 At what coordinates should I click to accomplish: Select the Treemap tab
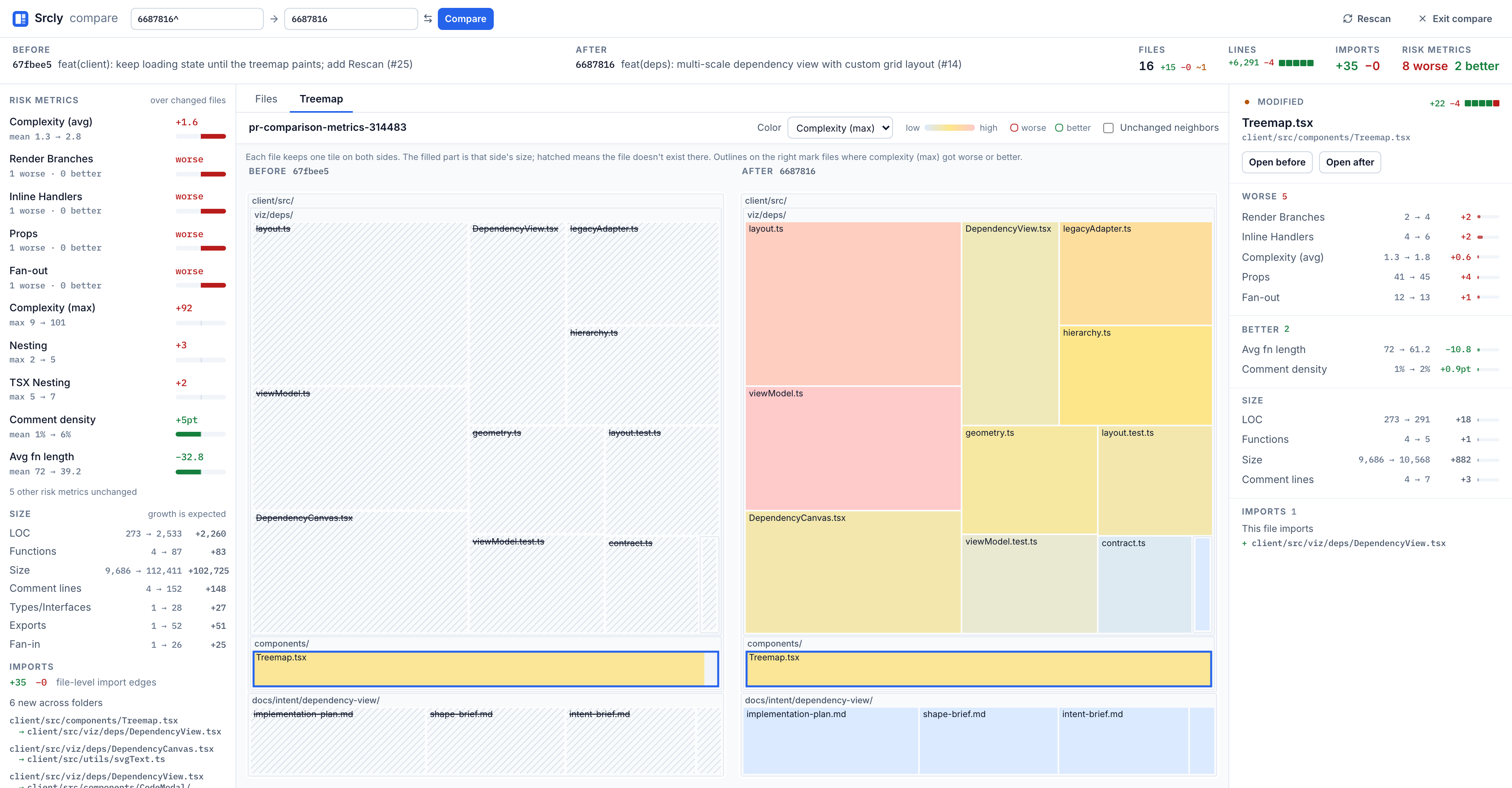[321, 98]
